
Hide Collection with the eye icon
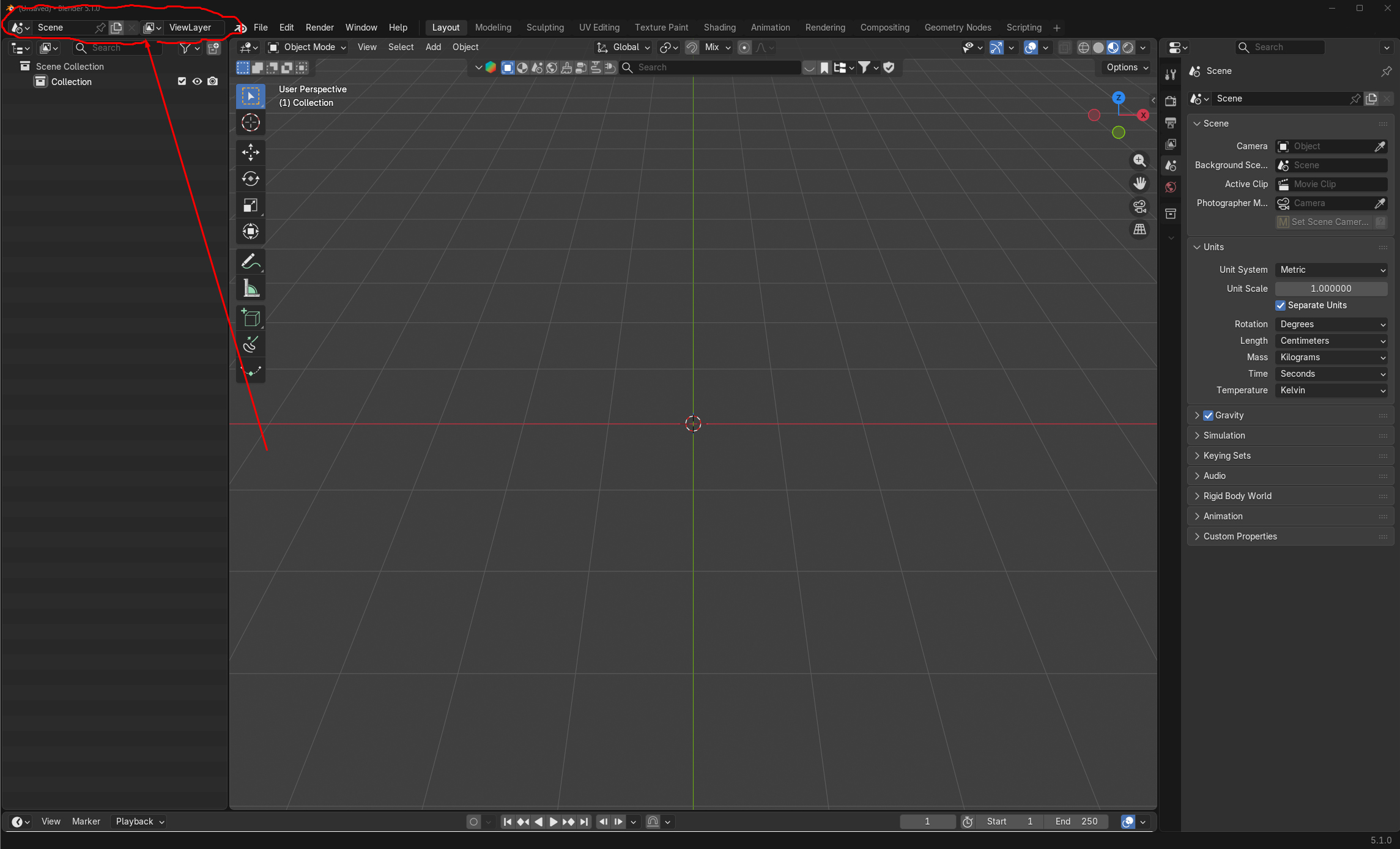click(197, 81)
